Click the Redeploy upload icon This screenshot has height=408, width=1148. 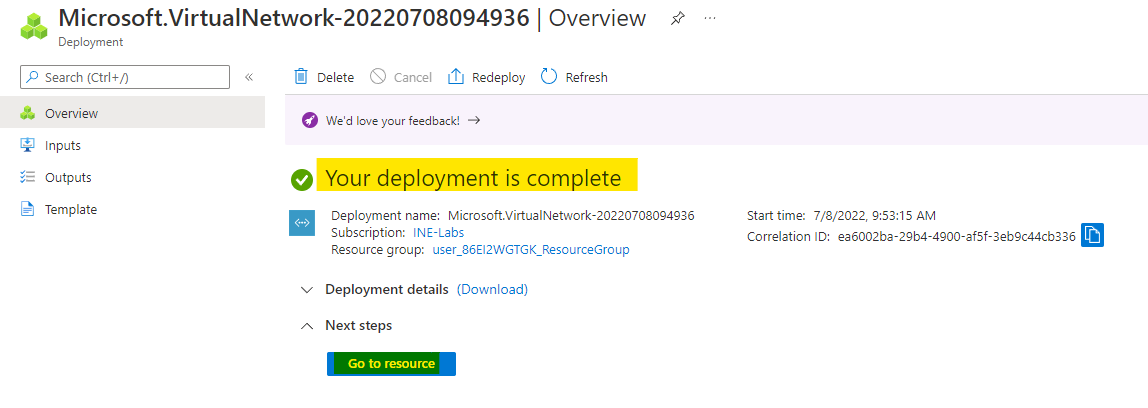(x=456, y=77)
